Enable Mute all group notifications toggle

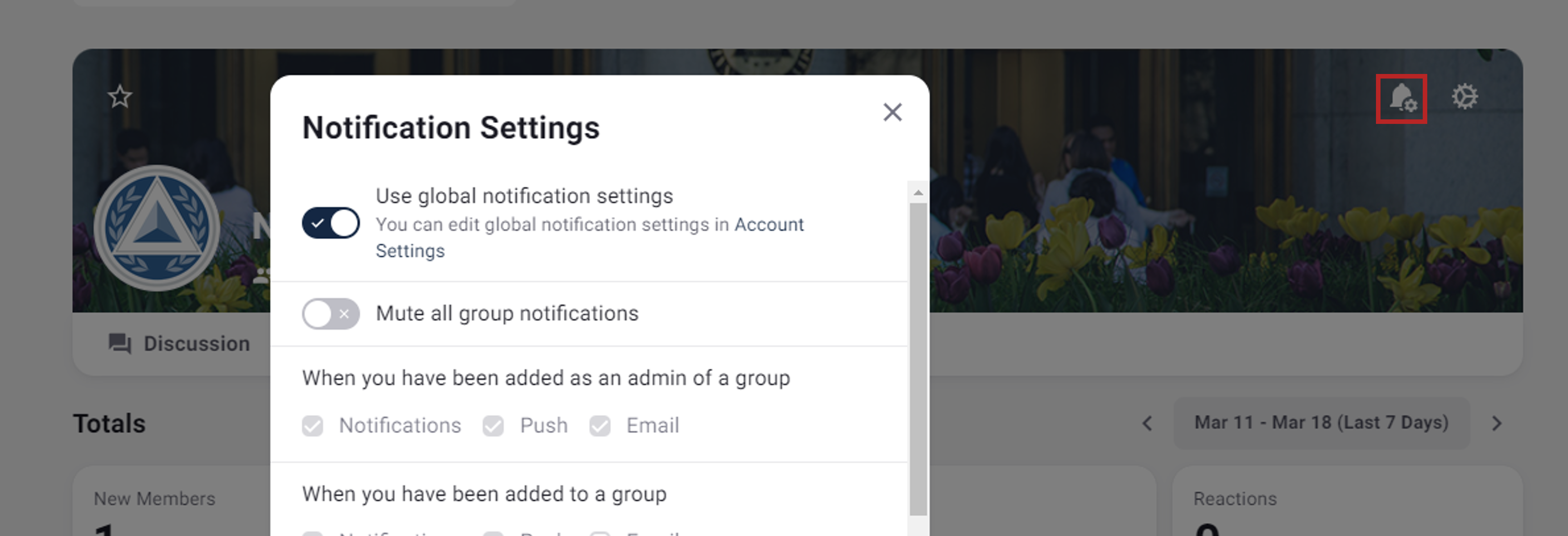click(330, 314)
